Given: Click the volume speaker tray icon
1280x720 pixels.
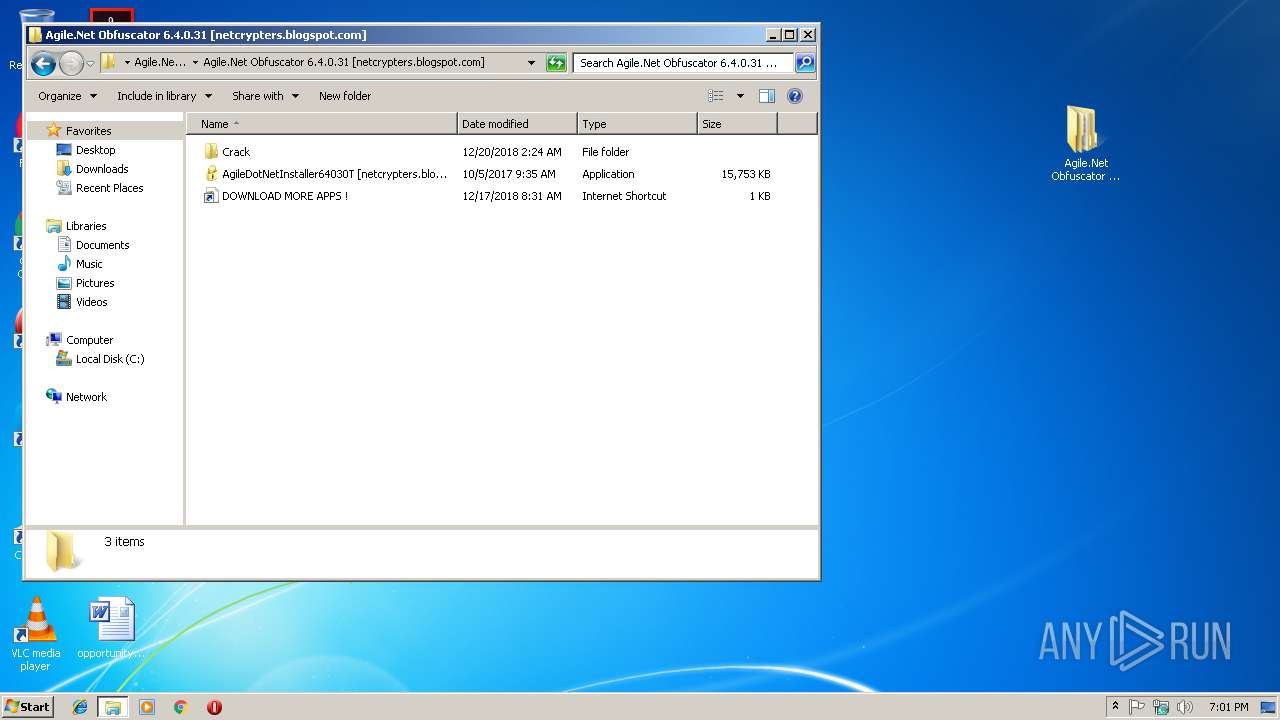Looking at the screenshot, I should [x=1185, y=707].
